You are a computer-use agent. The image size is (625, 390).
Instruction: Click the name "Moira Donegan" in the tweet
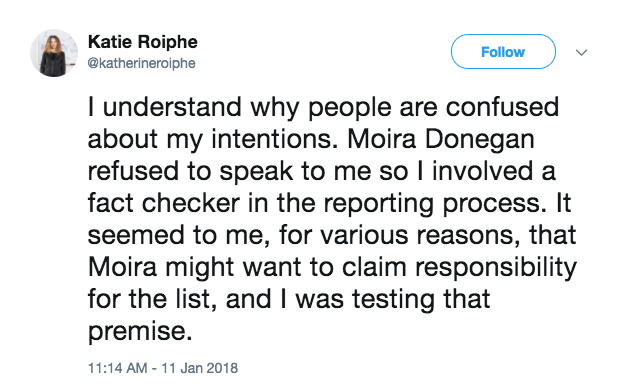(440, 139)
